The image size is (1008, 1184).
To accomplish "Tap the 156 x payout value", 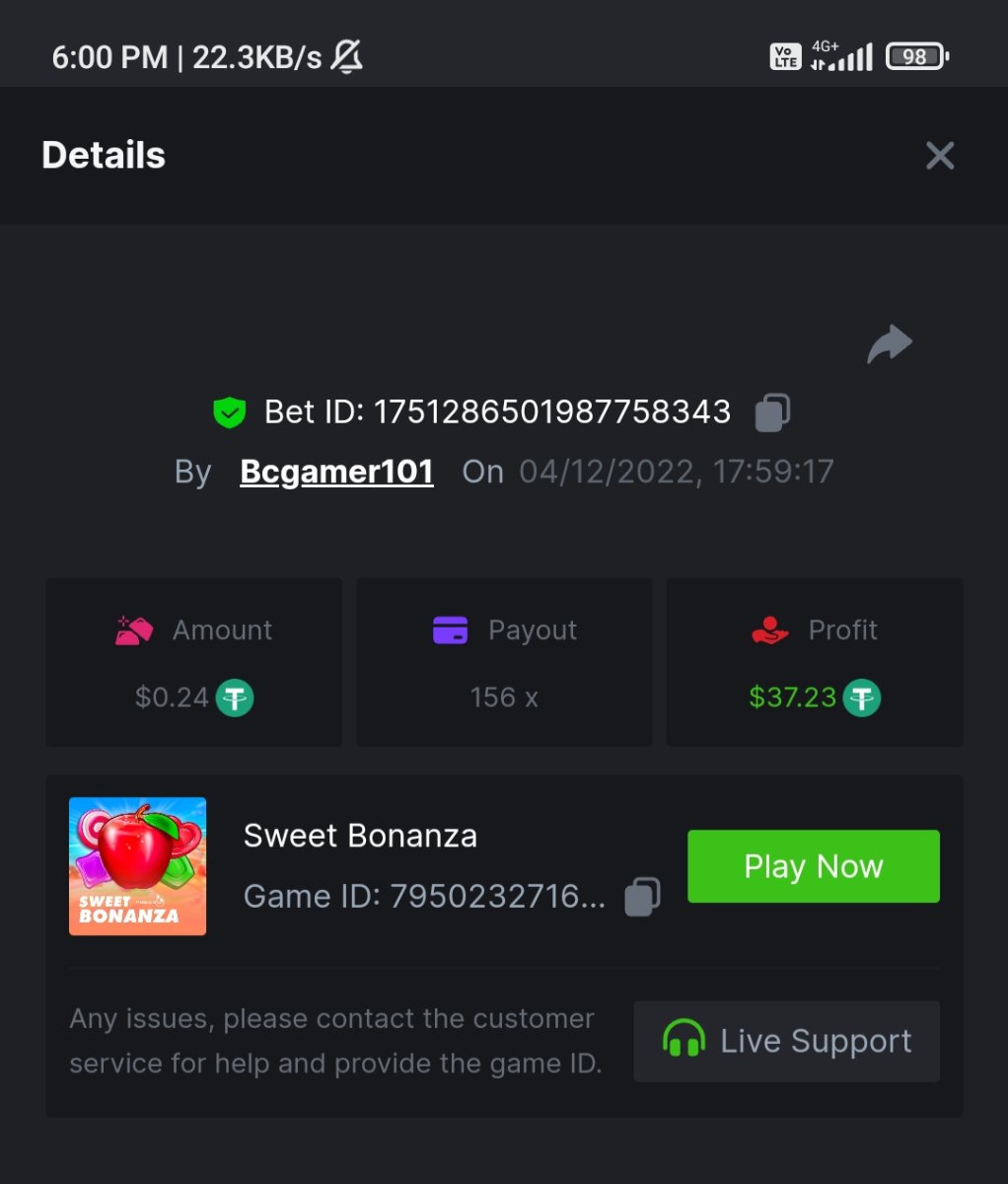I will point(504,698).
